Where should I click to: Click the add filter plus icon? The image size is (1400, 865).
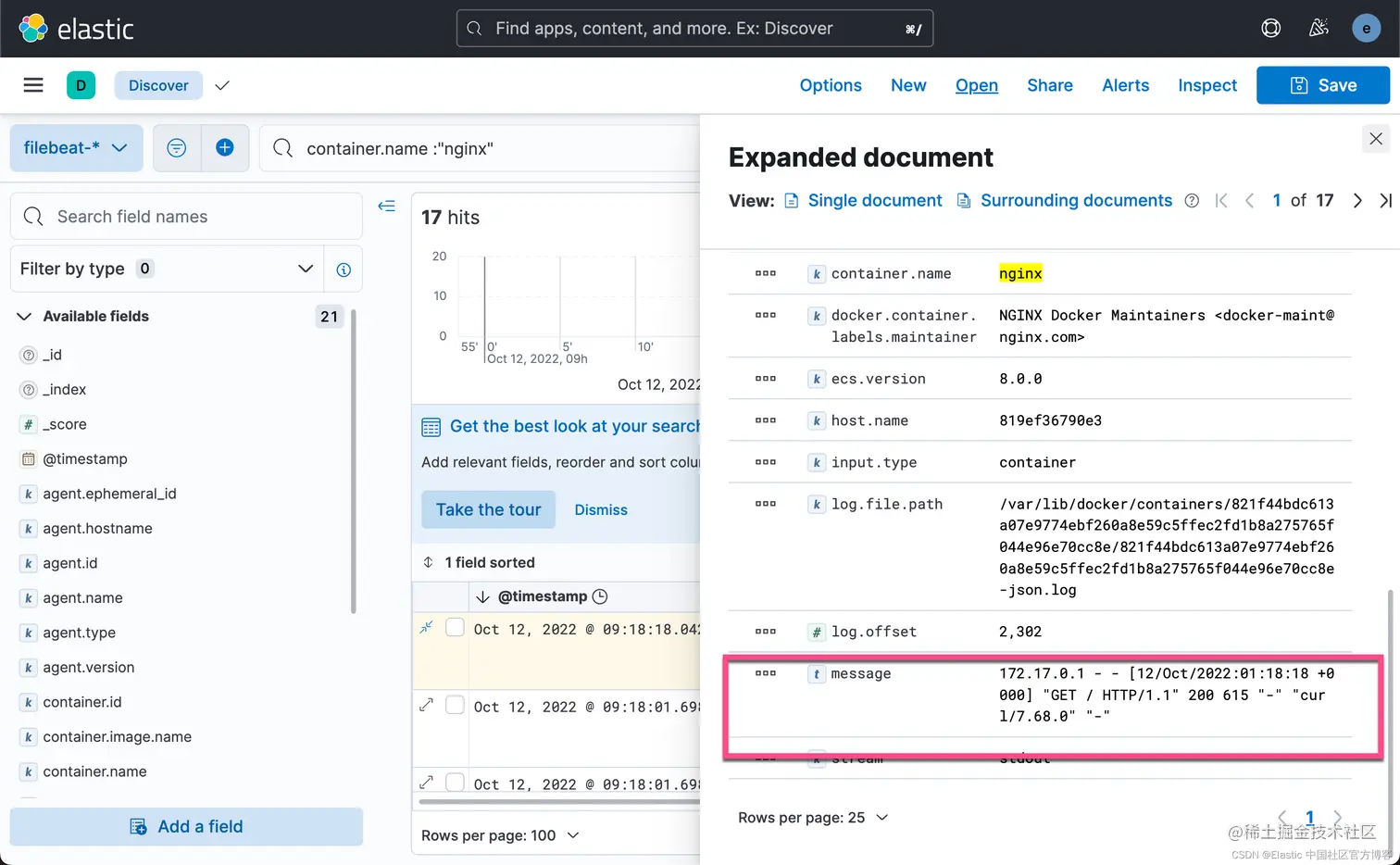click(x=225, y=148)
